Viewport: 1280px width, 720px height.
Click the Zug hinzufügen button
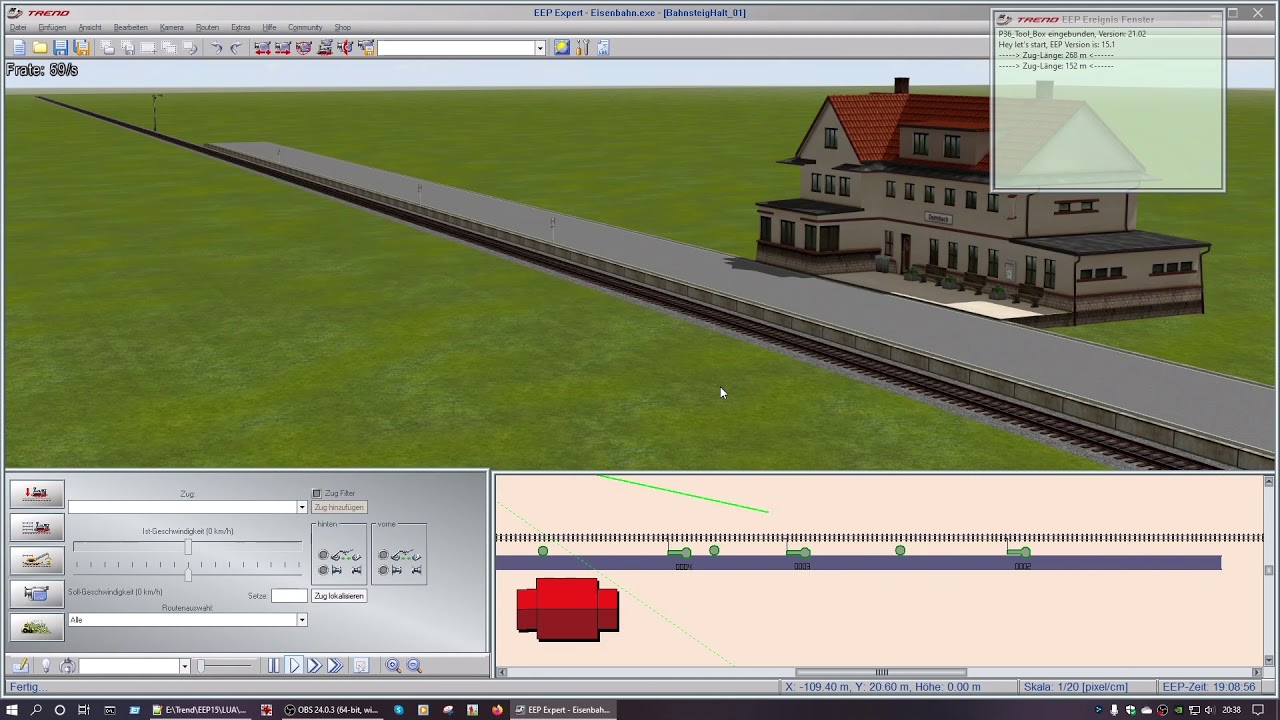[339, 507]
